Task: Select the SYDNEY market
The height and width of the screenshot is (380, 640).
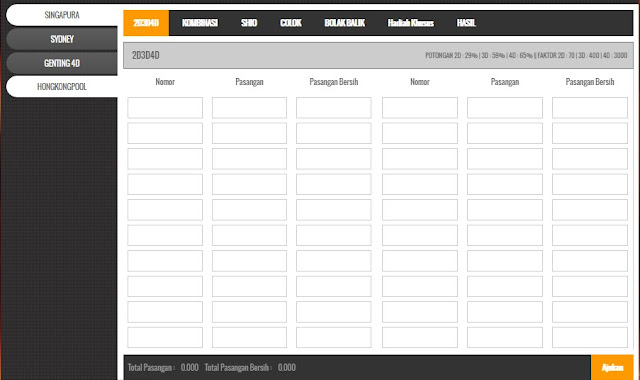Action: [x=62, y=39]
